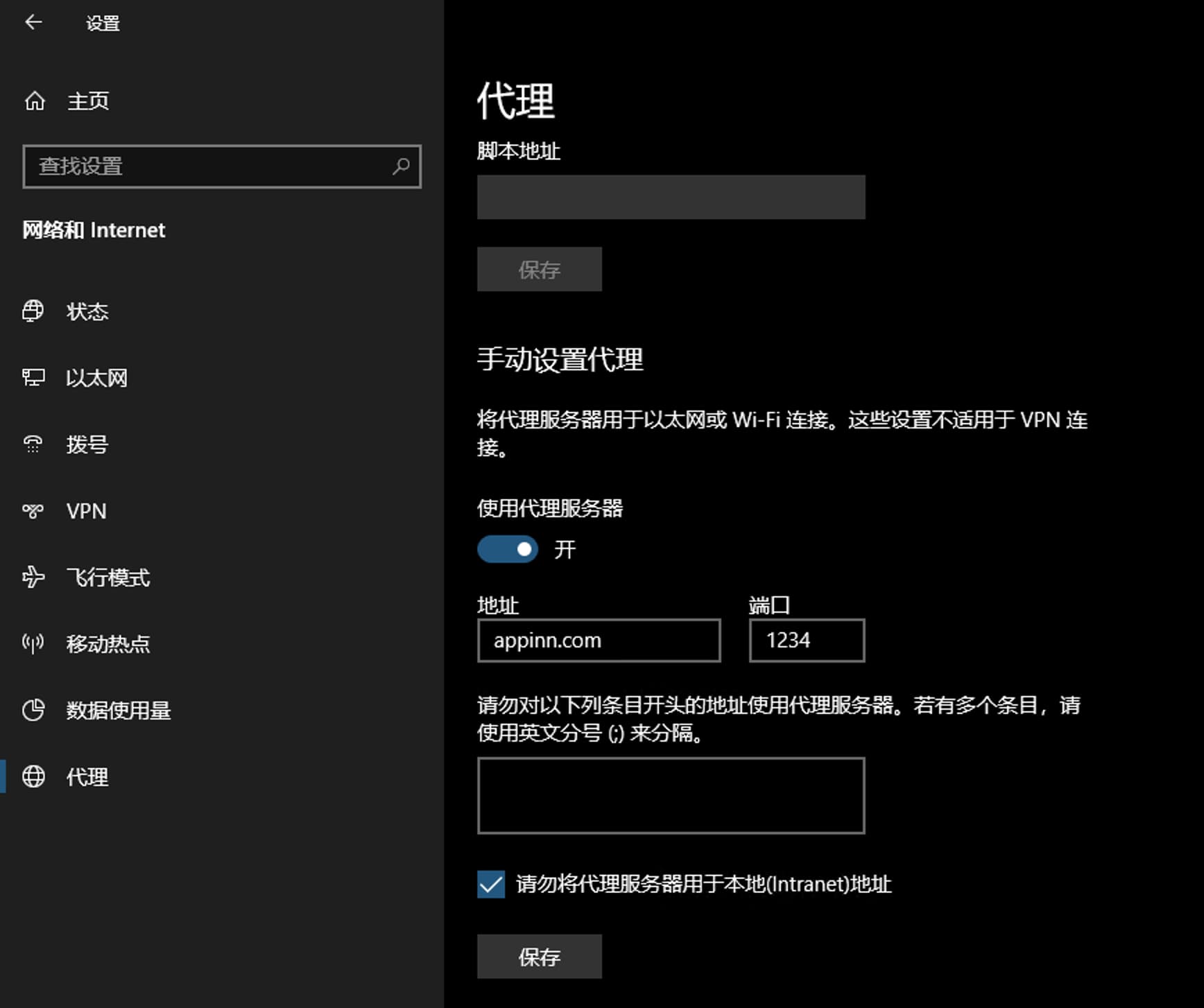The width and height of the screenshot is (1204, 1008).
Task: Click the 手动设置代理 heading
Action: click(x=560, y=360)
